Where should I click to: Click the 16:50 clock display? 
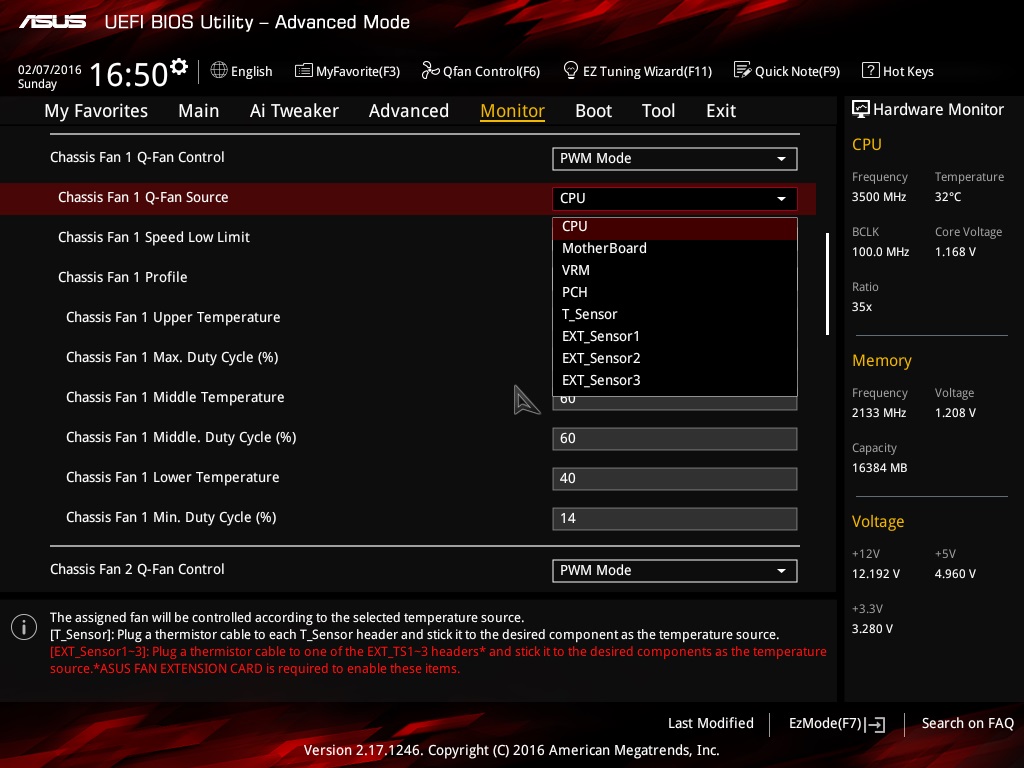point(129,74)
